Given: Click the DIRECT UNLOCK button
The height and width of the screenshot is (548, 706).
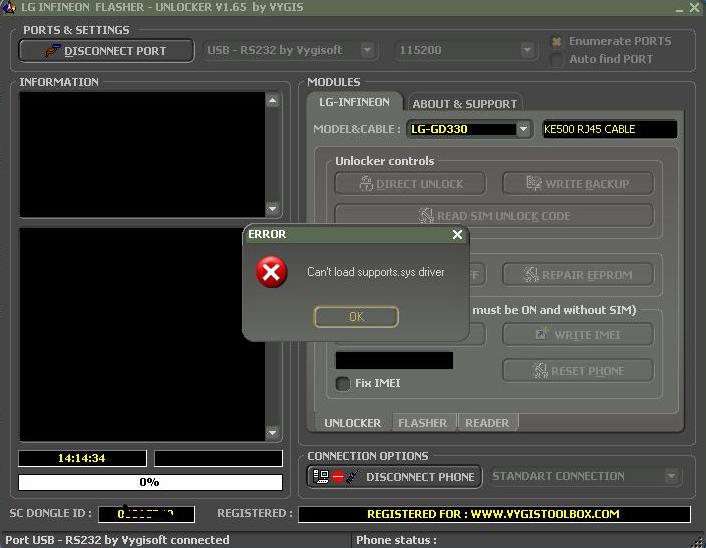Looking at the screenshot, I should (410, 184).
